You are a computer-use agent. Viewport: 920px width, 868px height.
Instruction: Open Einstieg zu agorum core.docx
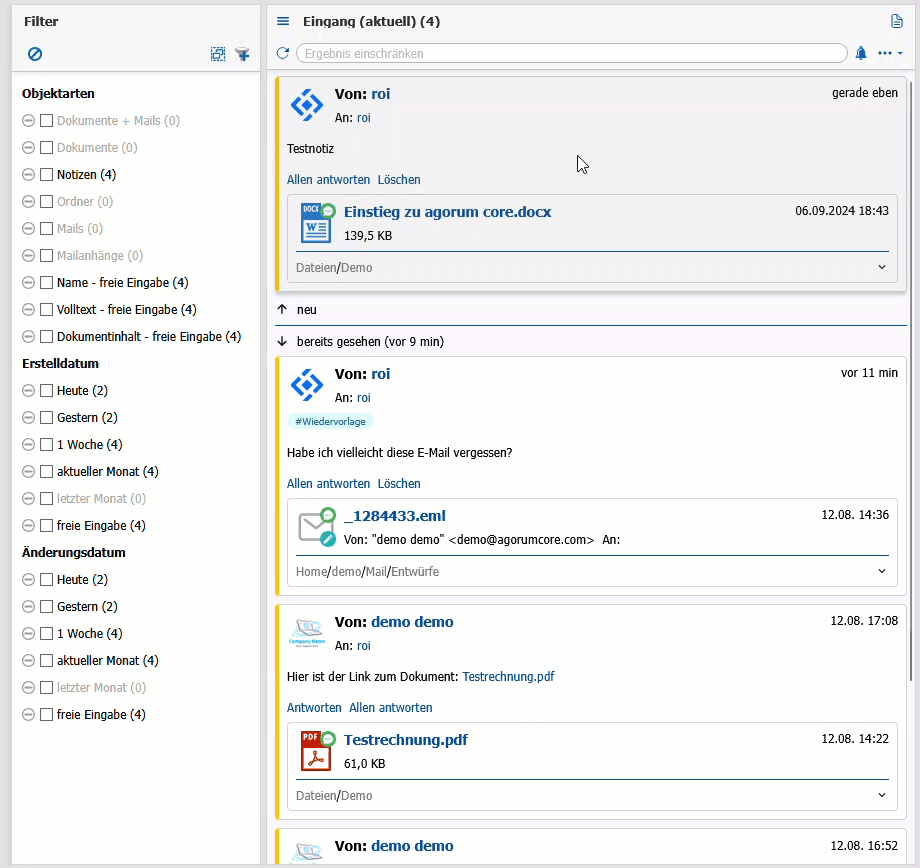pos(447,212)
